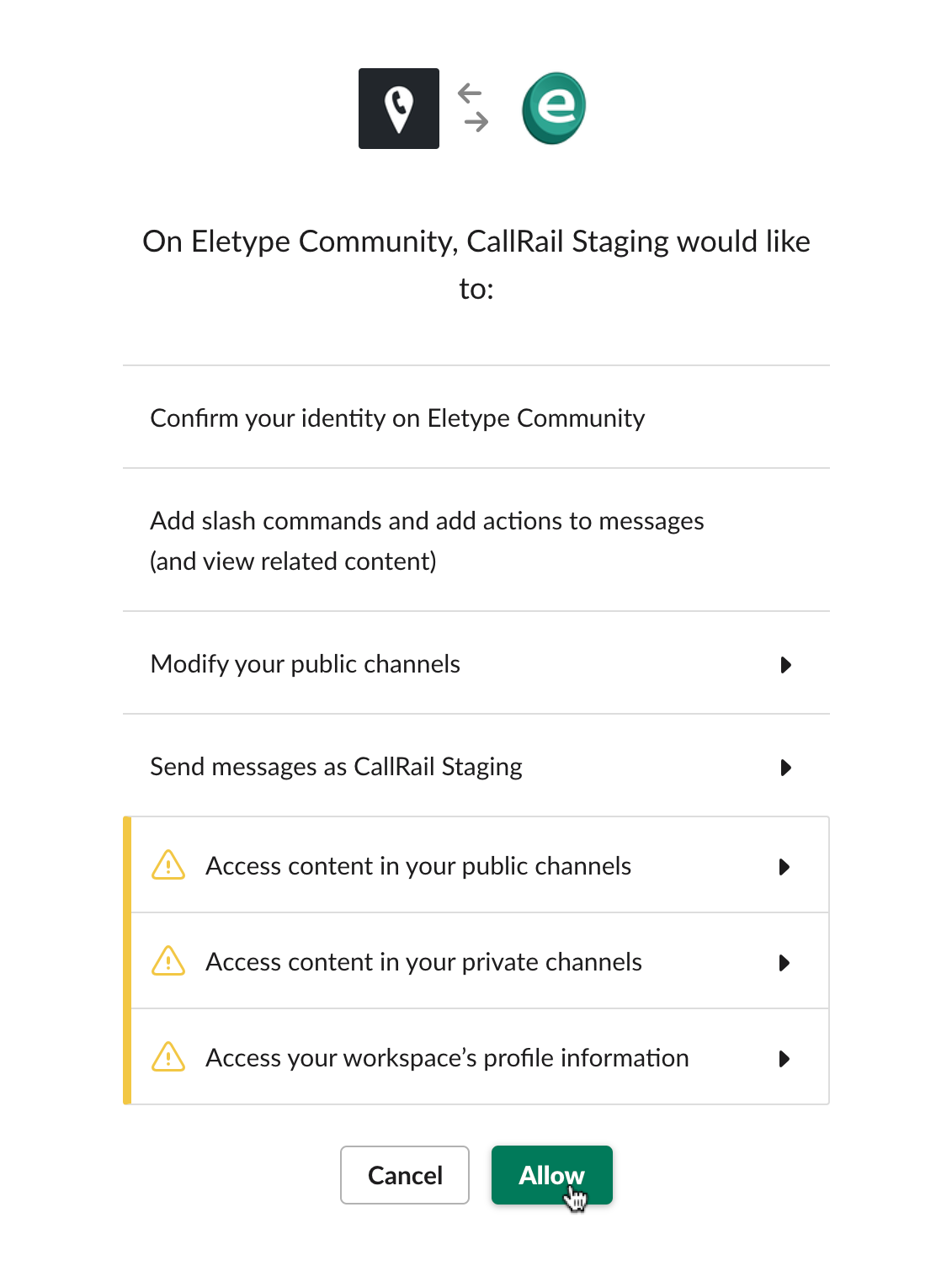This screenshot has height=1287, width=952.
Task: Allow the CallRail Staging authorization
Action: pyautogui.click(x=552, y=1175)
